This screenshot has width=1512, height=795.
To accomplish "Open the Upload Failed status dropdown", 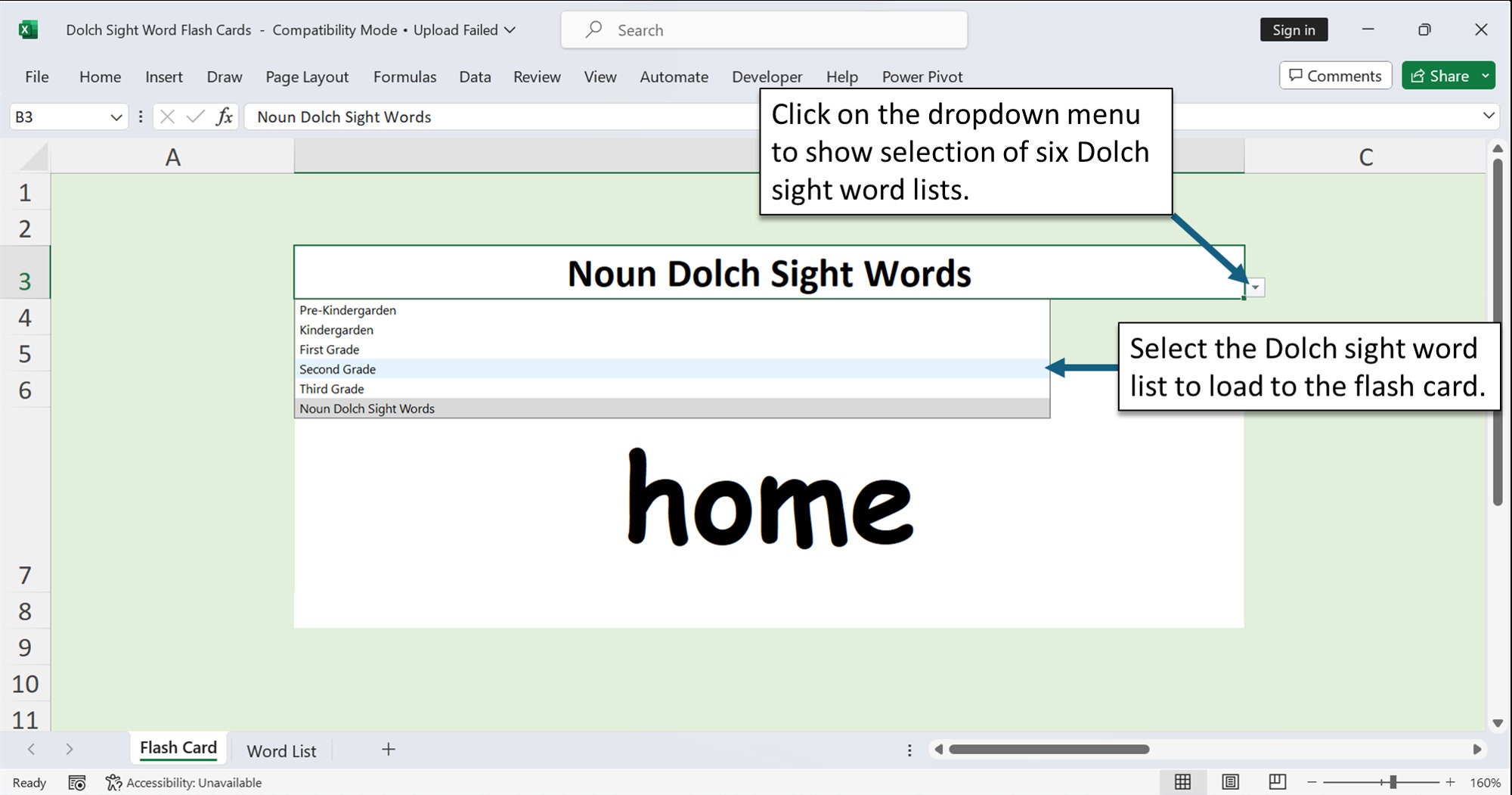I will tap(511, 30).
